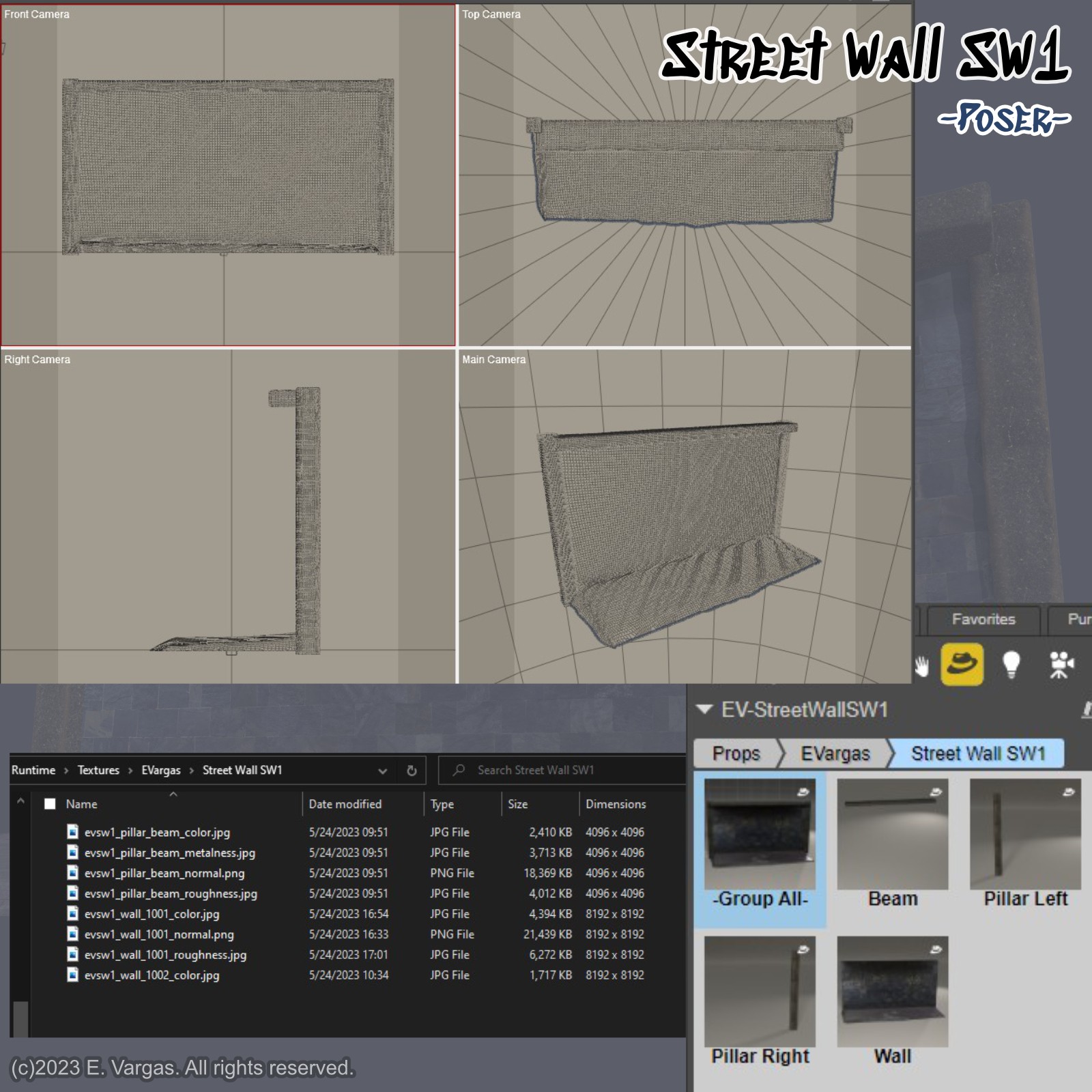
Task: Activate the Front Camera viewport
Action: (228, 175)
